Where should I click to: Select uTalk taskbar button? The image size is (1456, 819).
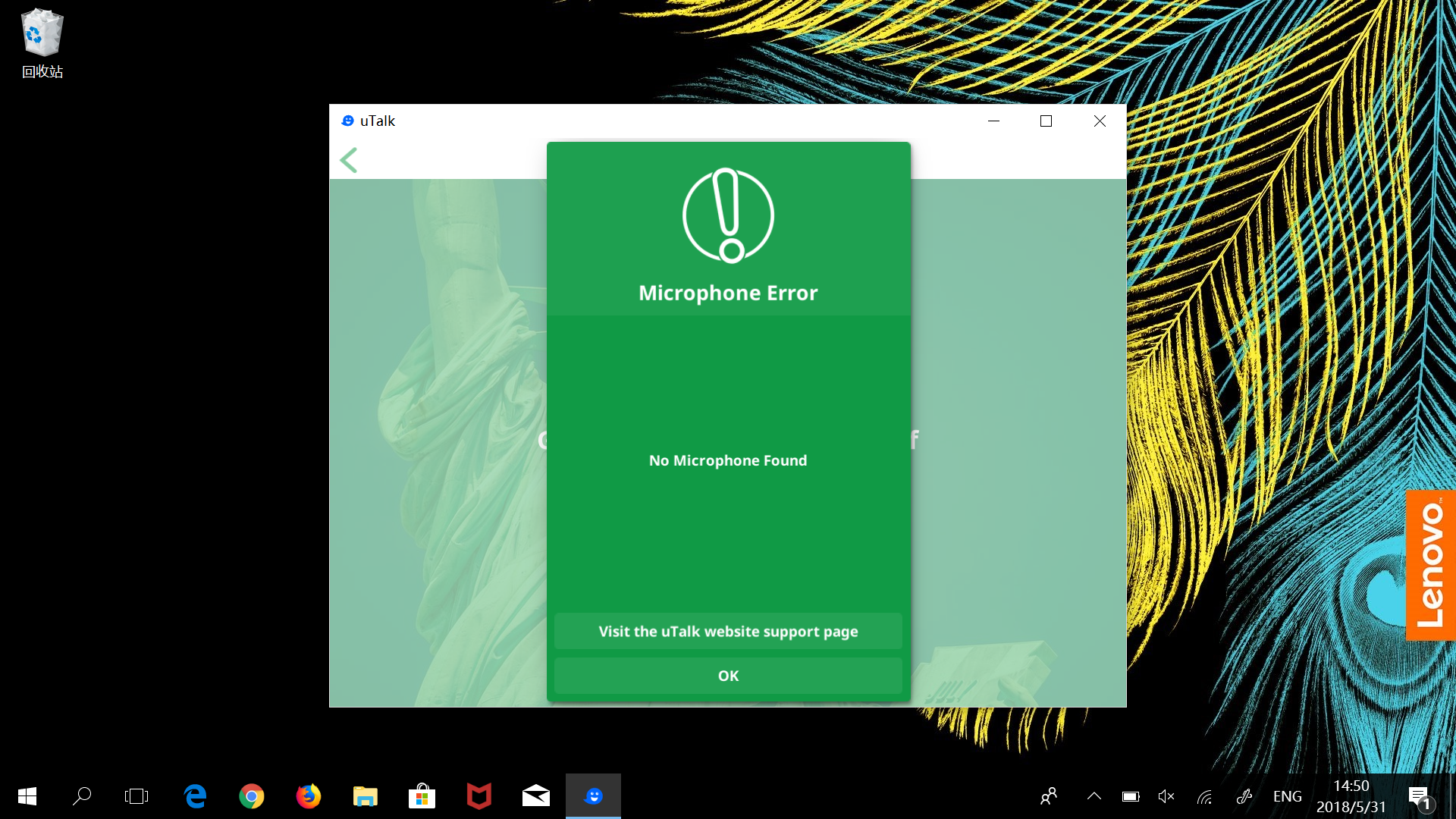point(593,796)
